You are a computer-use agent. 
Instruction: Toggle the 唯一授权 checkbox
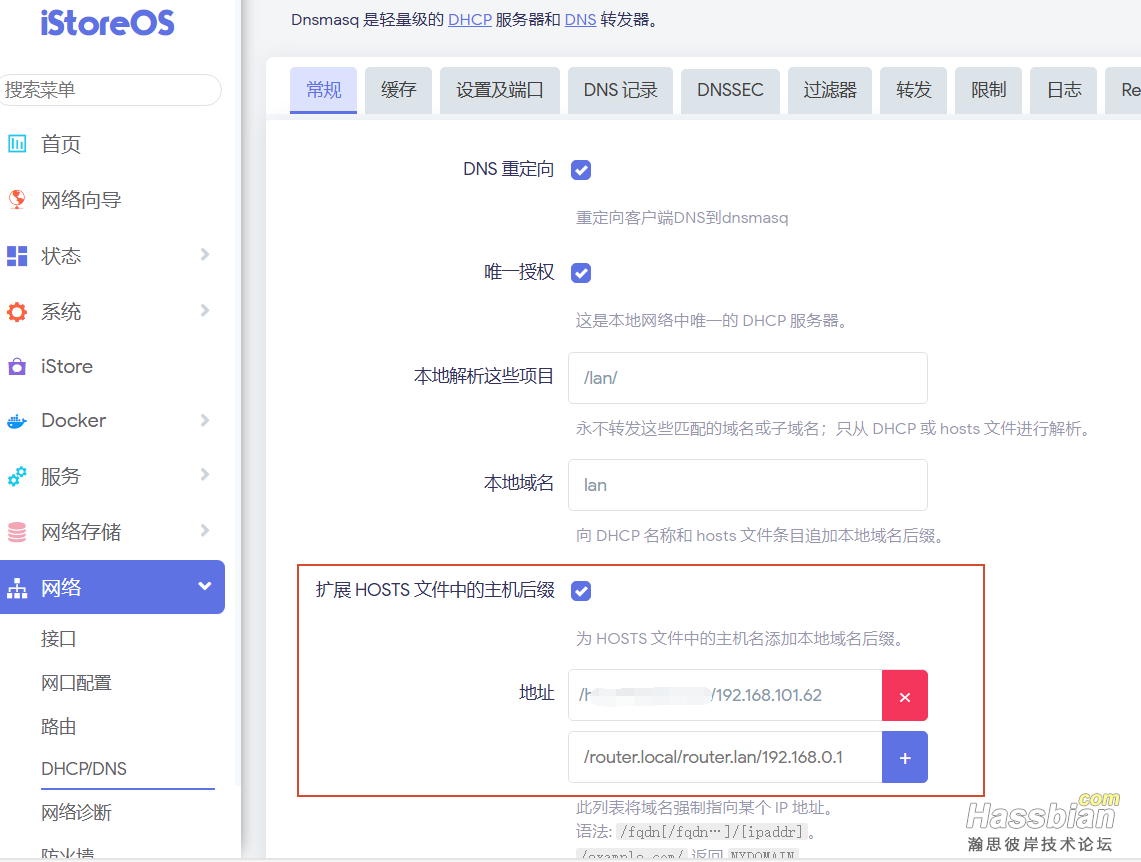581,273
